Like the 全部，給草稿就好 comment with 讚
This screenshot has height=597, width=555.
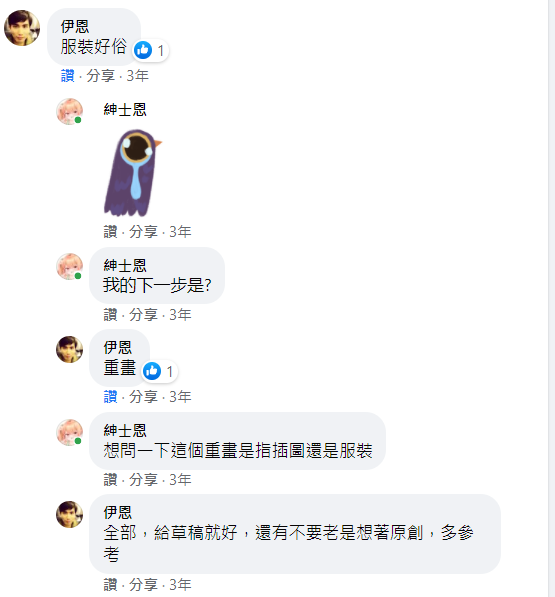[x=110, y=584]
